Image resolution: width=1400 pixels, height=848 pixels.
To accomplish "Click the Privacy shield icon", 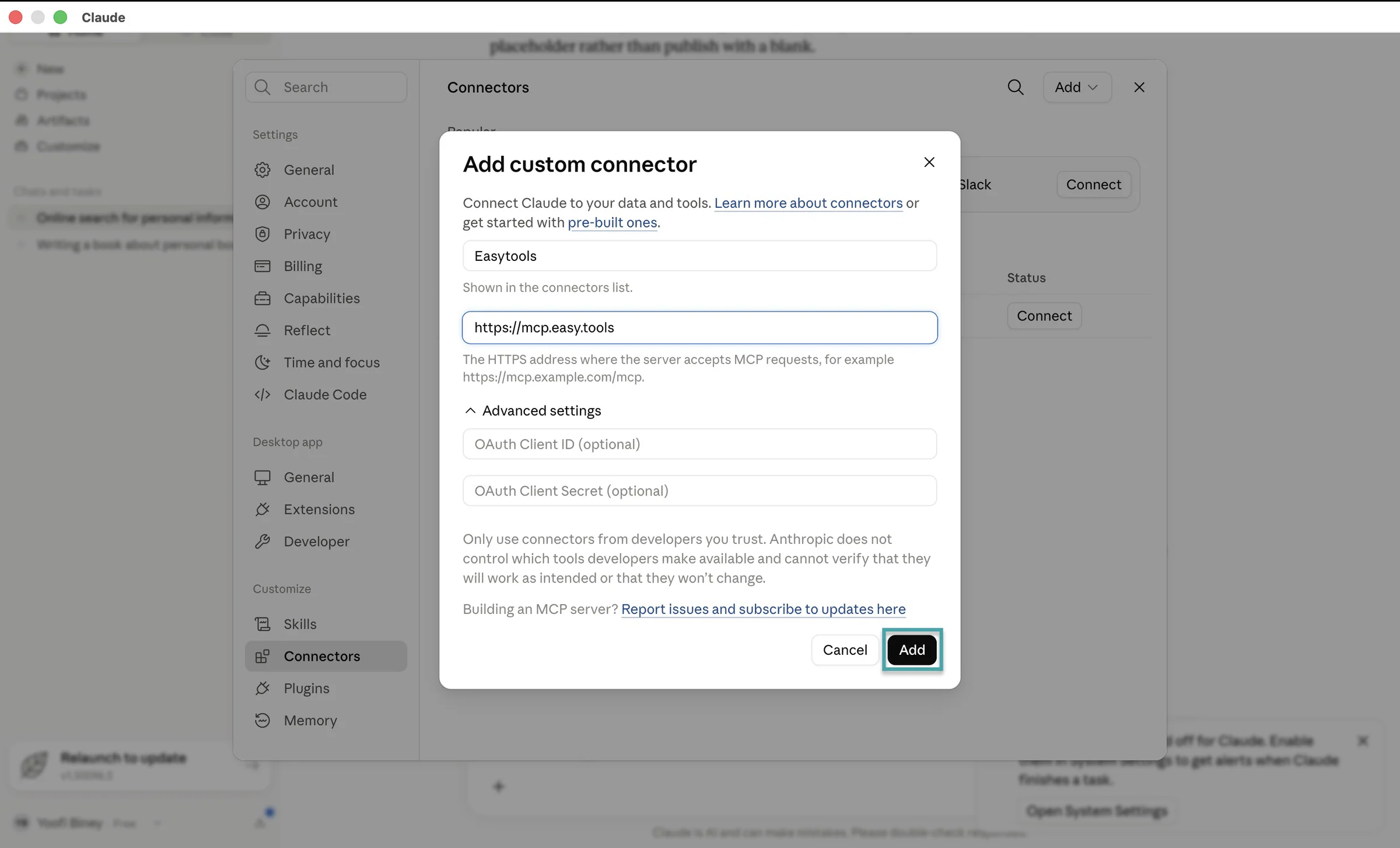I will [262, 234].
